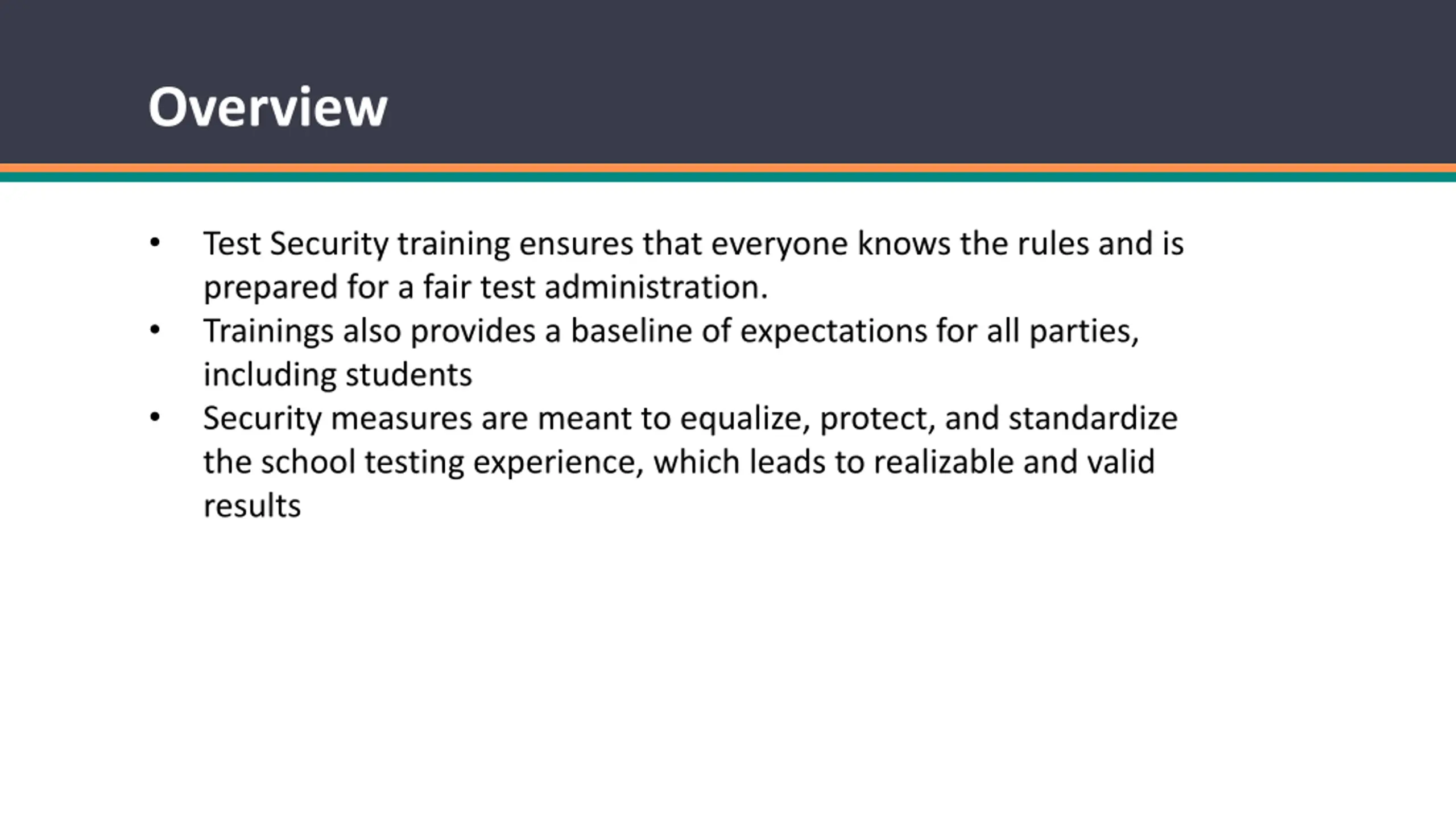Select the first bullet point marker
The height and width of the screenshot is (819, 1456).
pyautogui.click(x=155, y=243)
